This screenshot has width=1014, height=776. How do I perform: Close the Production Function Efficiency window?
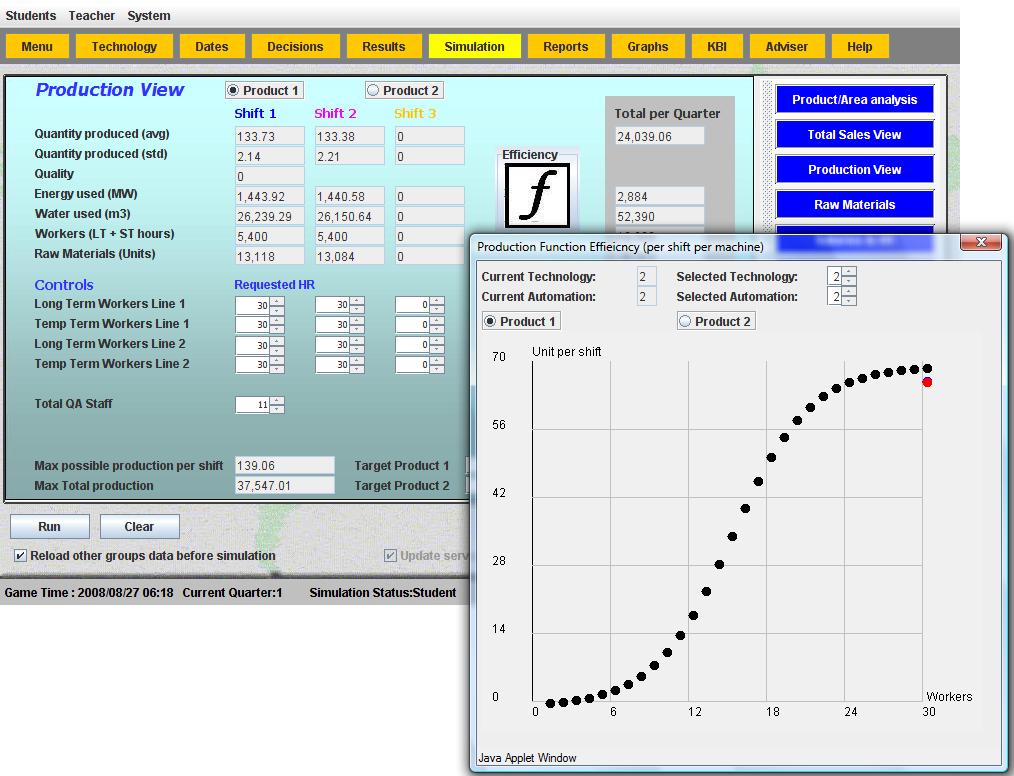click(x=980, y=243)
